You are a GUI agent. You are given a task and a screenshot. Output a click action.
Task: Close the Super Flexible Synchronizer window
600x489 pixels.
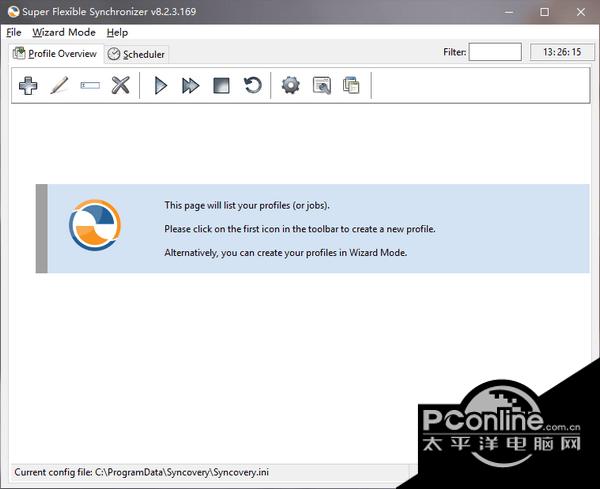[581, 12]
